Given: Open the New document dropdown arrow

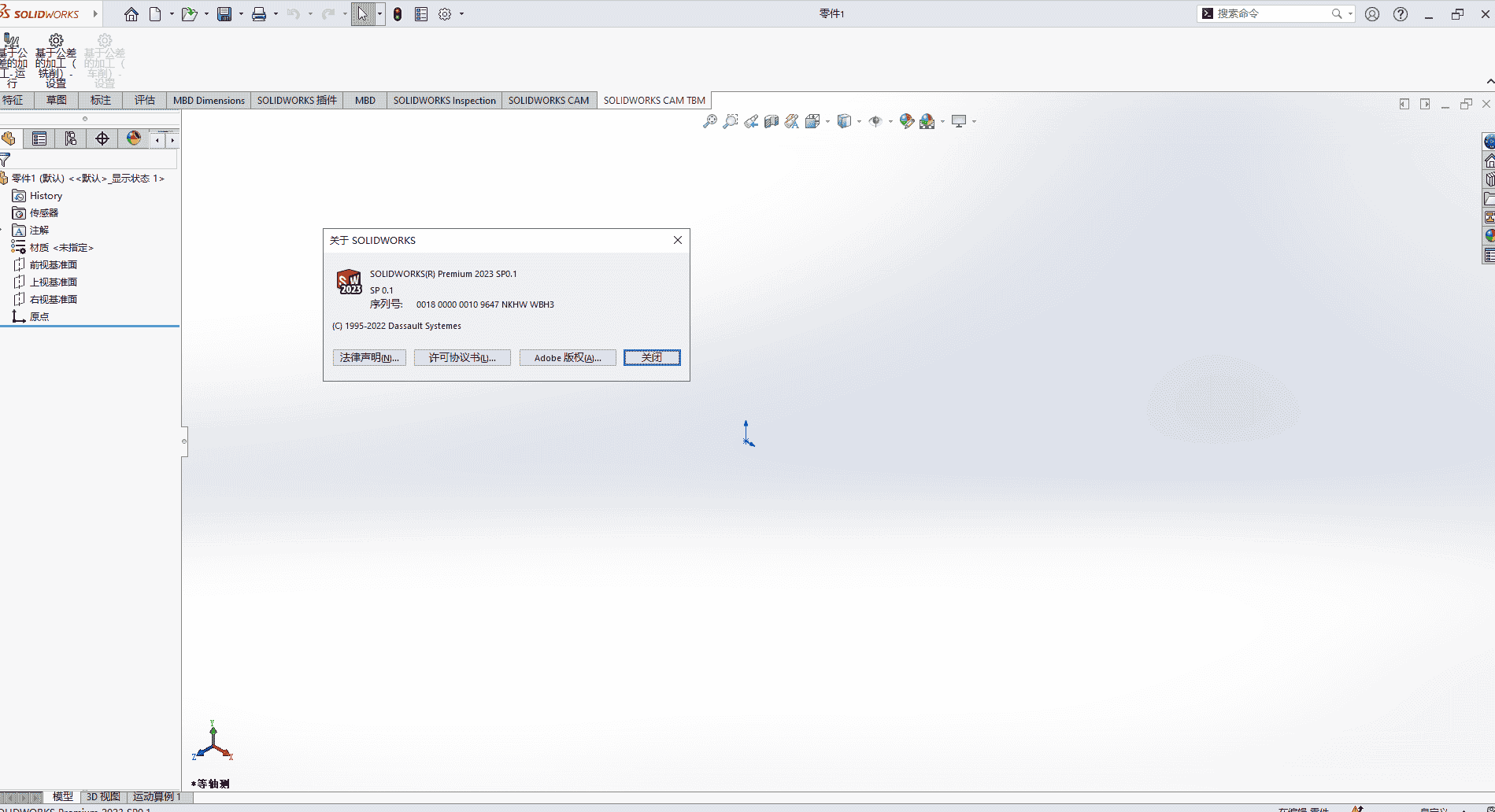Looking at the screenshot, I should [172, 14].
